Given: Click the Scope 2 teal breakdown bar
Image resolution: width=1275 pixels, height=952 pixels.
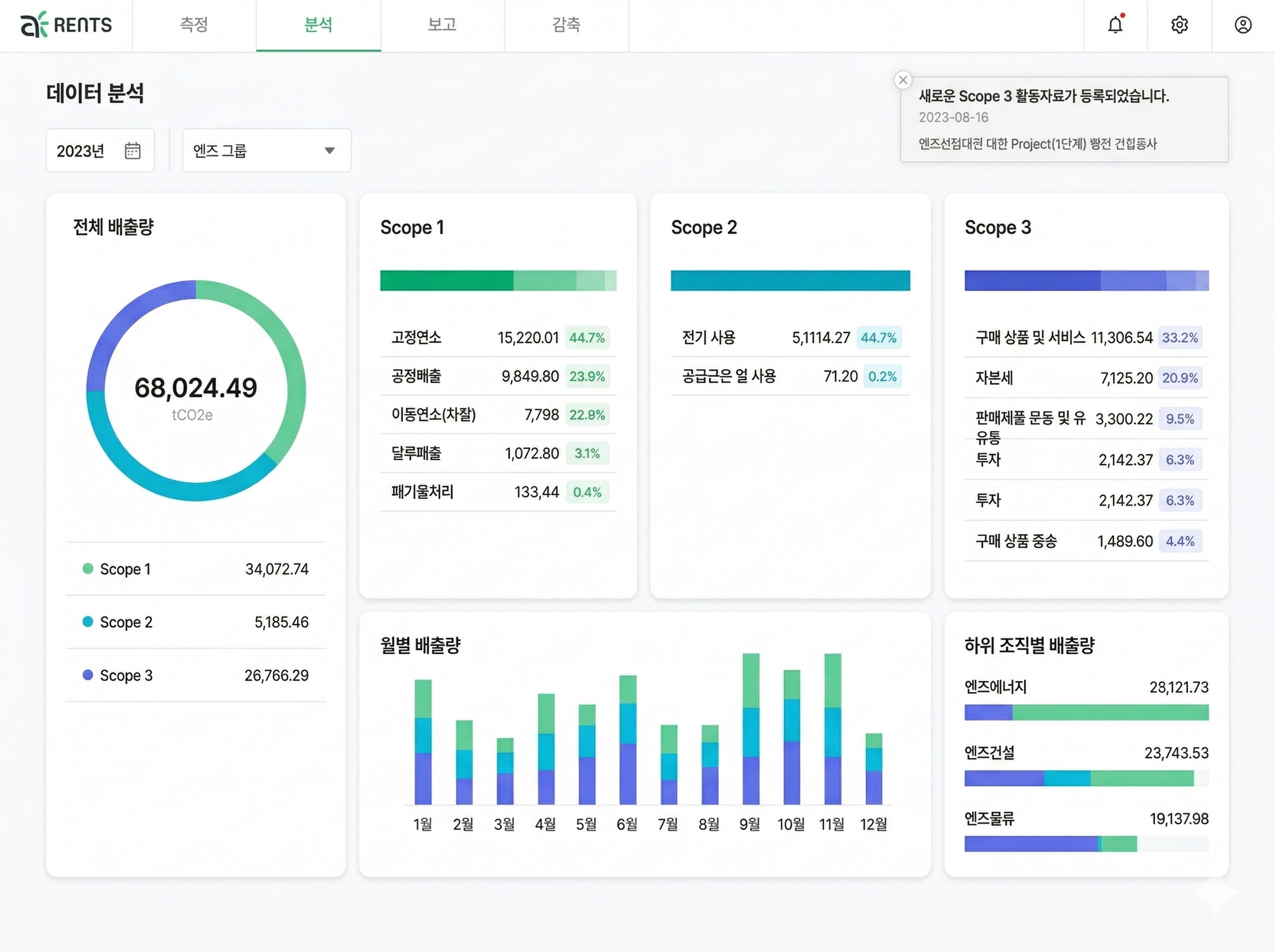Looking at the screenshot, I should coord(790,281).
